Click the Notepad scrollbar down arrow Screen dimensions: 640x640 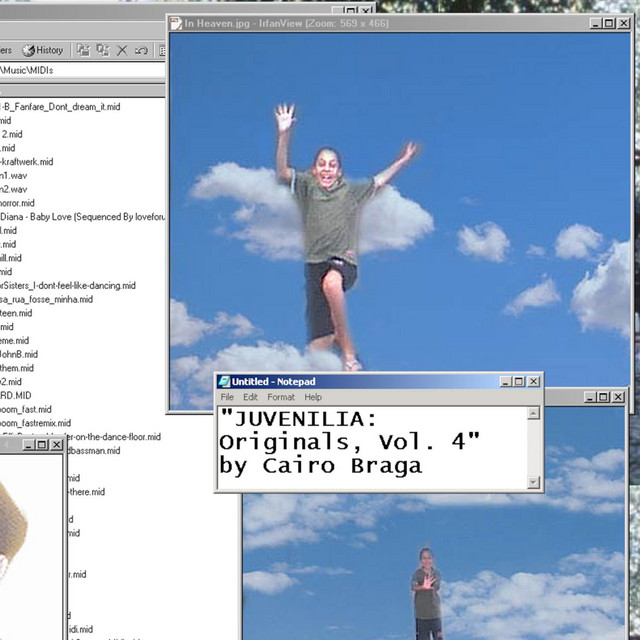pos(533,481)
